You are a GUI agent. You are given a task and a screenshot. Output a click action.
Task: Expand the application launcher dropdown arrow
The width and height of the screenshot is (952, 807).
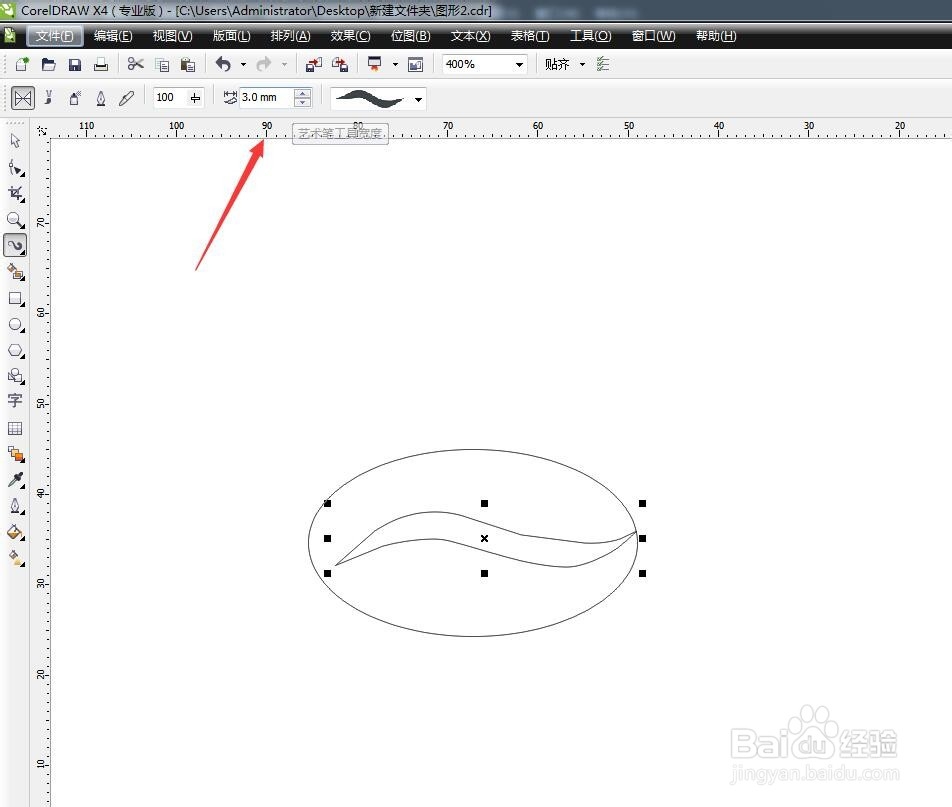pyautogui.click(x=395, y=64)
